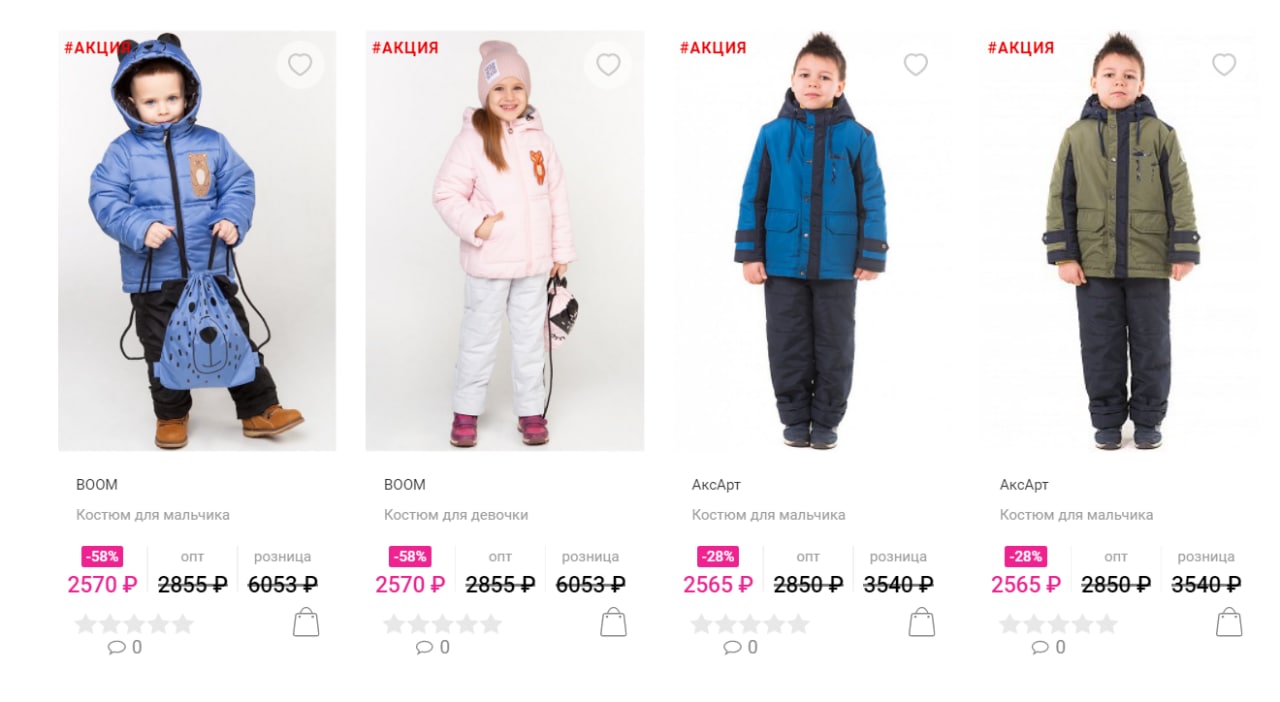This screenshot has height=702, width=1280.
Task: Open comments on the green АксАрт suit
Action: (1049, 647)
